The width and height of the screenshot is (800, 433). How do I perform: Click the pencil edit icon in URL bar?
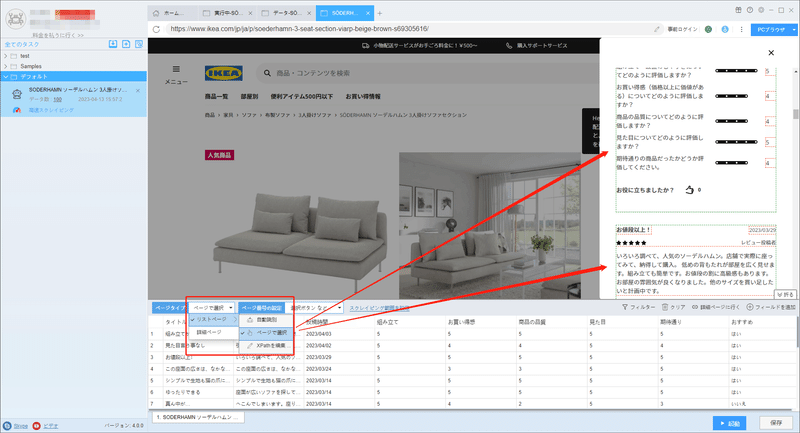tap(657, 29)
